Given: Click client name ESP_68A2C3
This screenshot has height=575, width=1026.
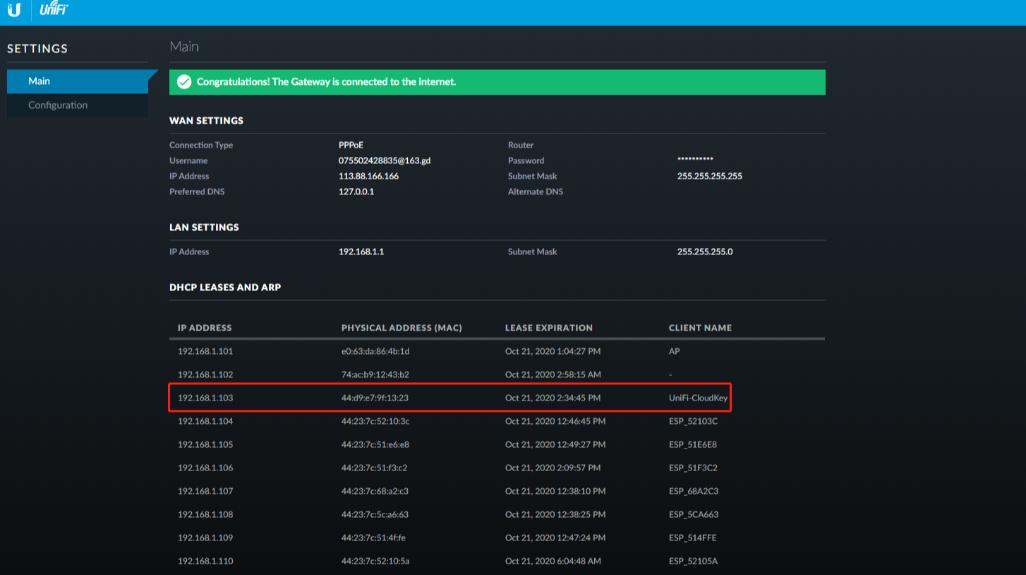Looking at the screenshot, I should click(x=693, y=491).
